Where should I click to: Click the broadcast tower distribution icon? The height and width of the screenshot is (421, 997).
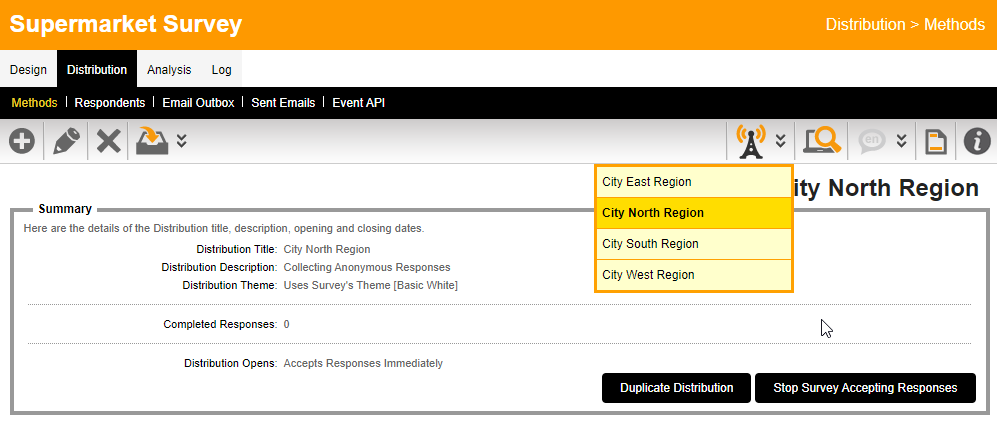pos(750,141)
